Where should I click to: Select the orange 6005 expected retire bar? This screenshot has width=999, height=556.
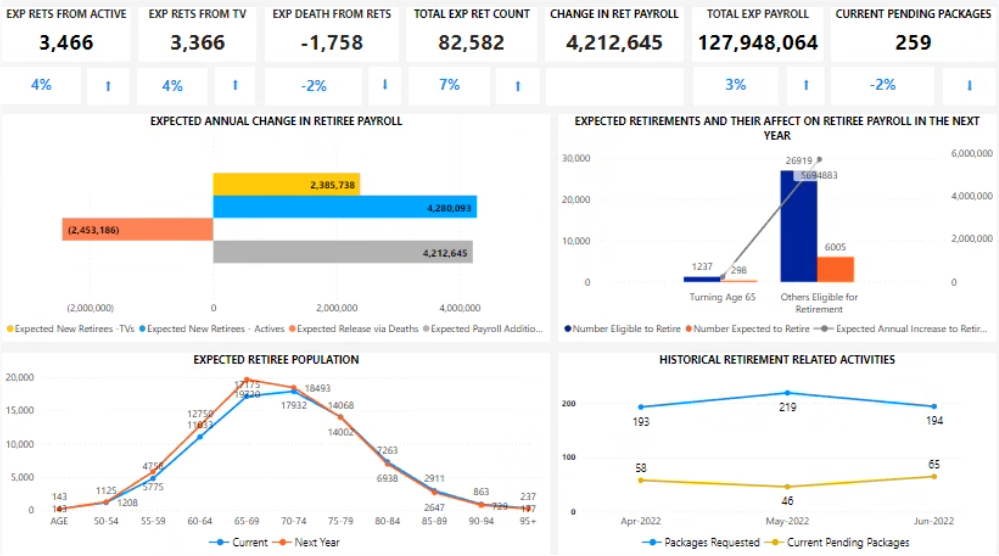point(836,270)
